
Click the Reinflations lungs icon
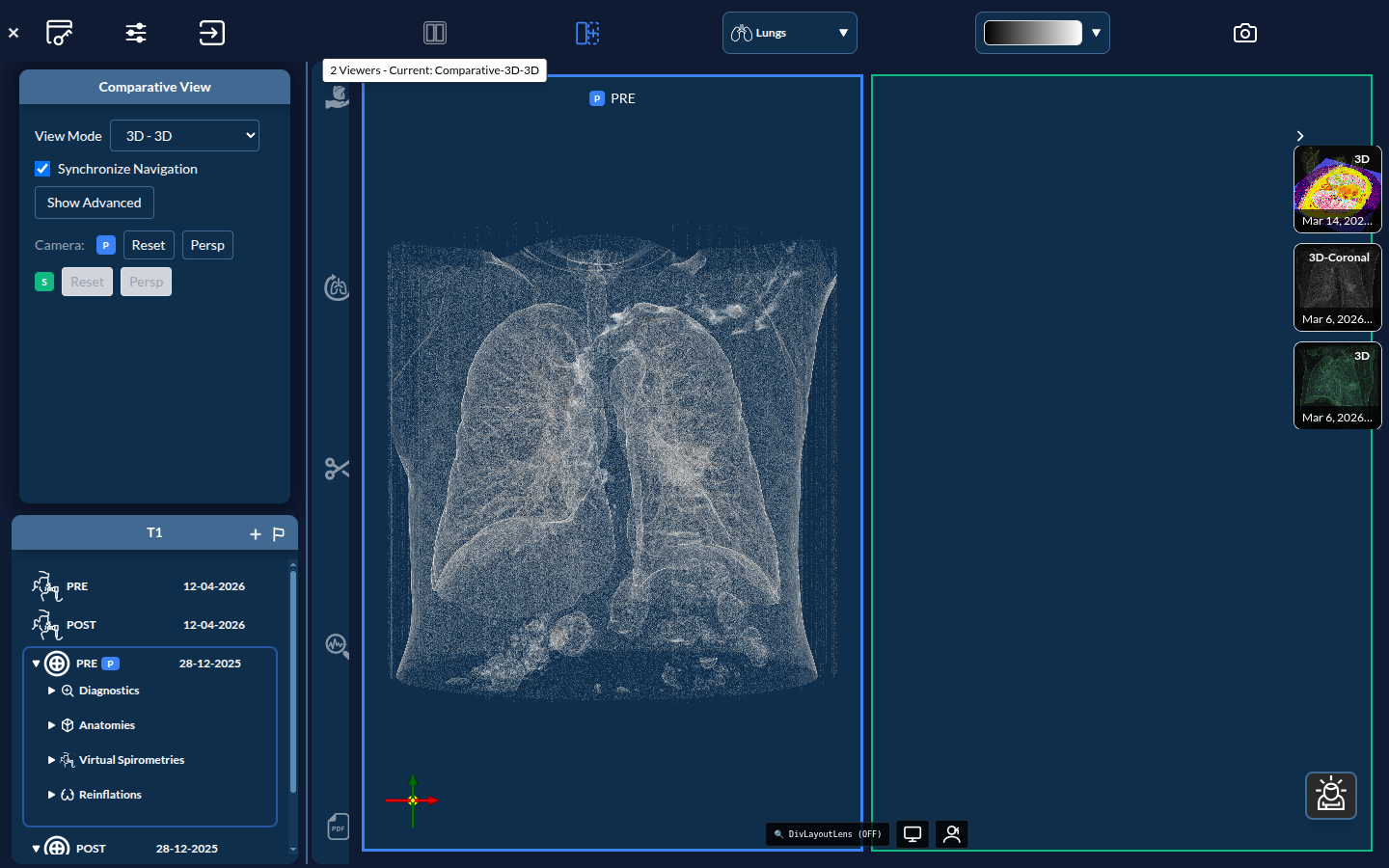point(68,795)
